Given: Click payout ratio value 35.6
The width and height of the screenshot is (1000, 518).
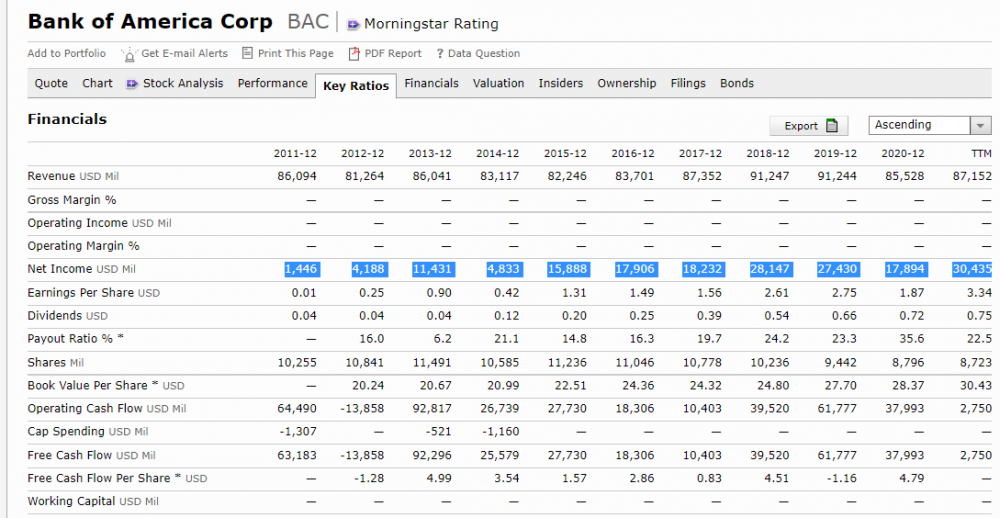Looking at the screenshot, I should [x=912, y=339].
